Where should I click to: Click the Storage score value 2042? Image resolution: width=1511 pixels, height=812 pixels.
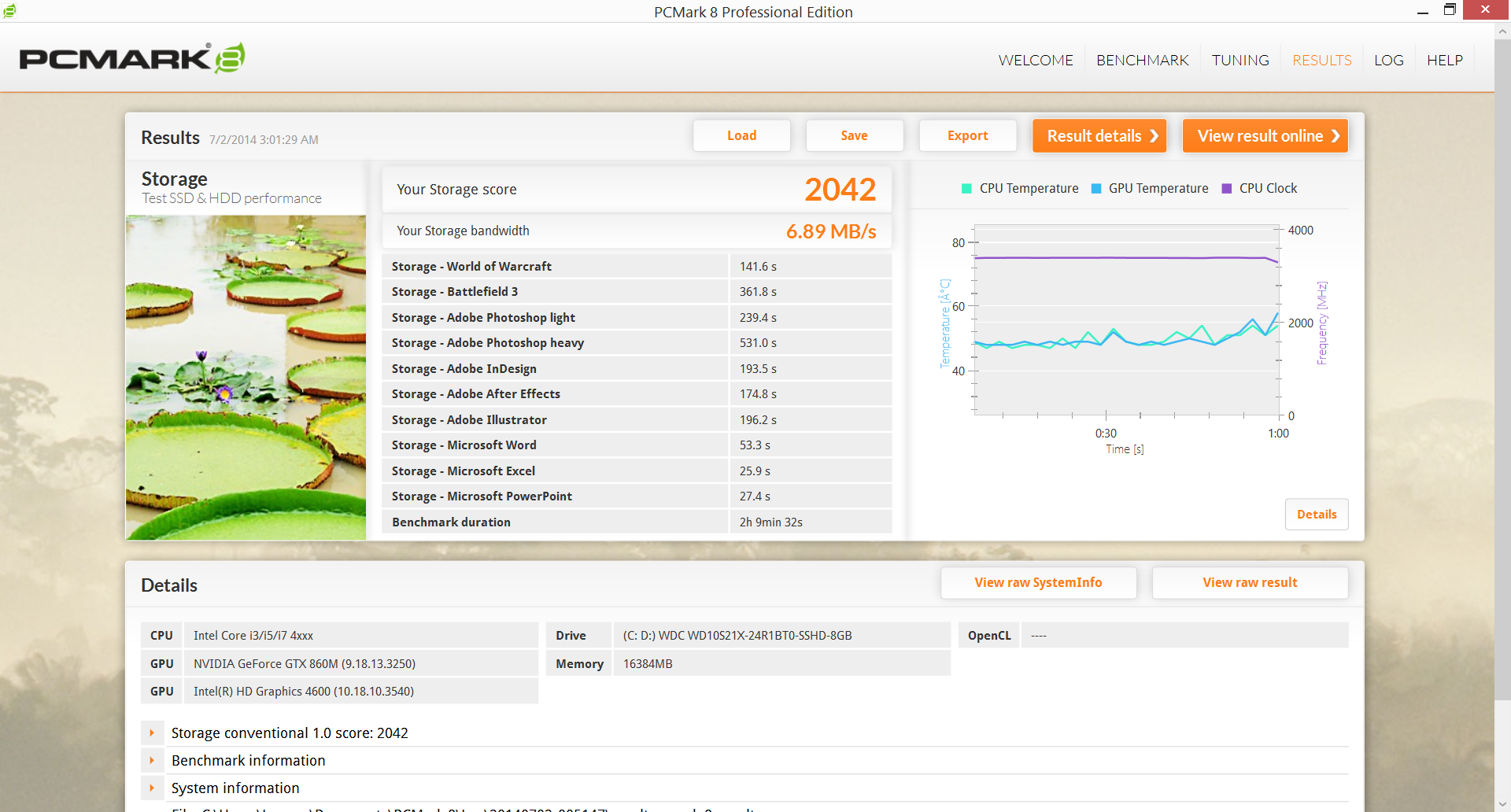coord(840,189)
